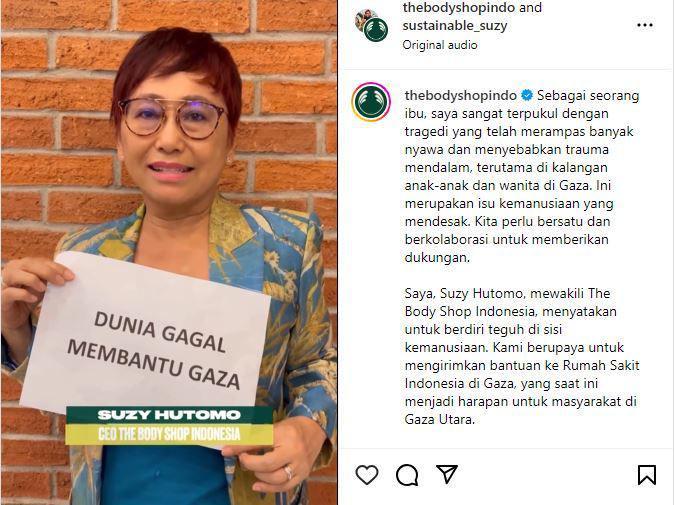Image resolution: width=674 pixels, height=505 pixels.
Task: Click the word Gaza Utara in caption
Action: coord(439,419)
